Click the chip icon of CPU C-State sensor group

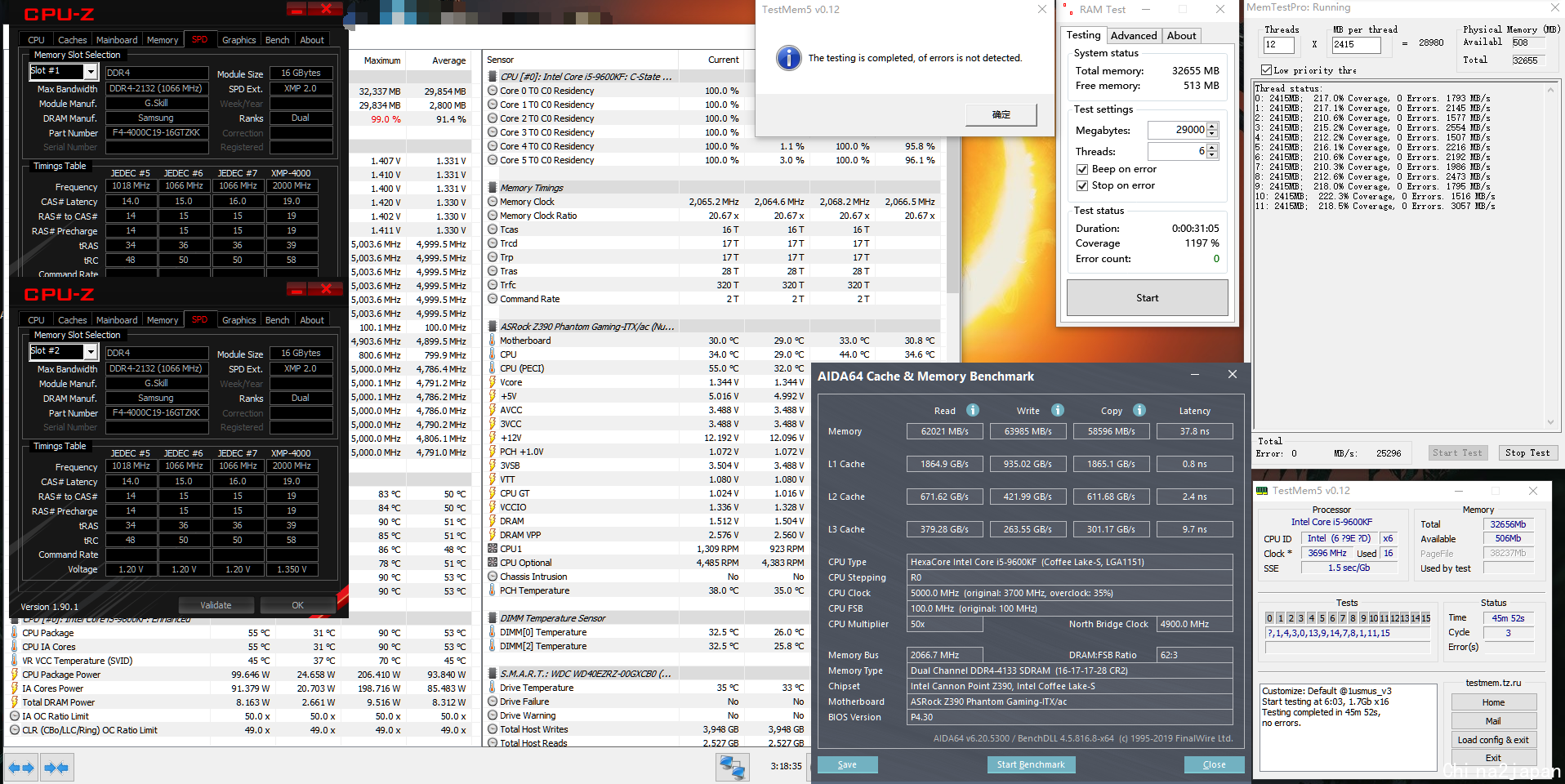(x=493, y=77)
